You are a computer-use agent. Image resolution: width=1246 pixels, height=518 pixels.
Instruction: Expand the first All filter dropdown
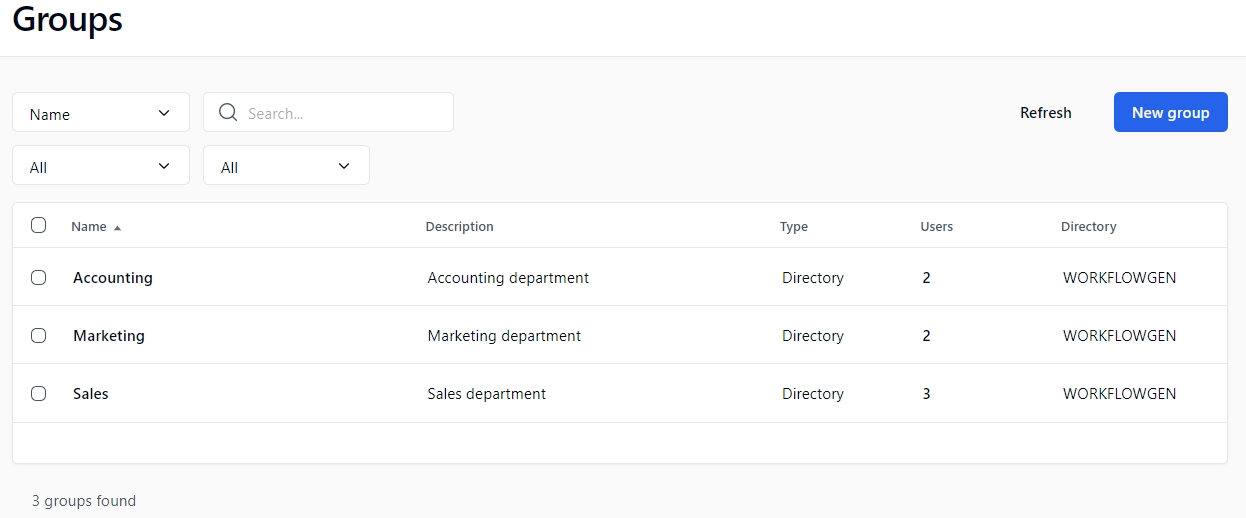point(100,166)
